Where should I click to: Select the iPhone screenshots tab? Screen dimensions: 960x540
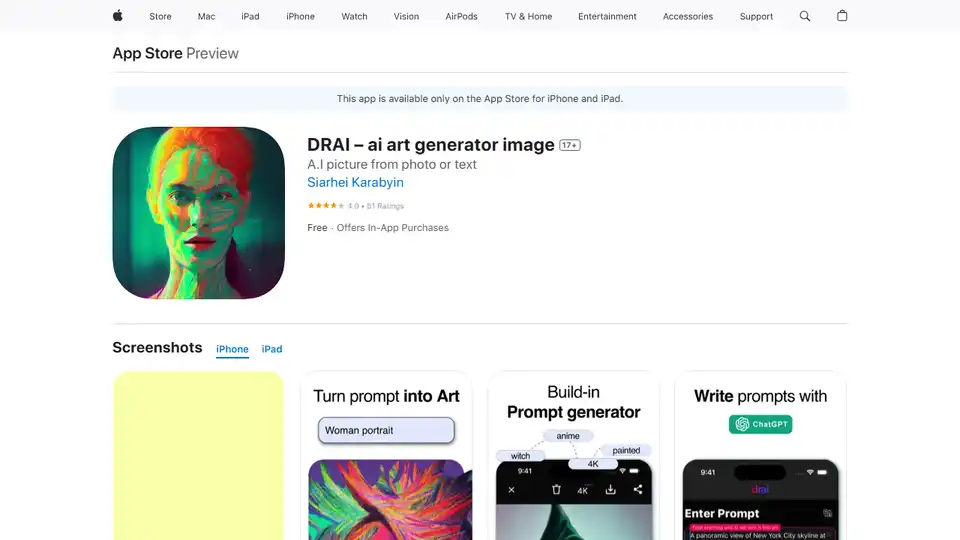232,349
